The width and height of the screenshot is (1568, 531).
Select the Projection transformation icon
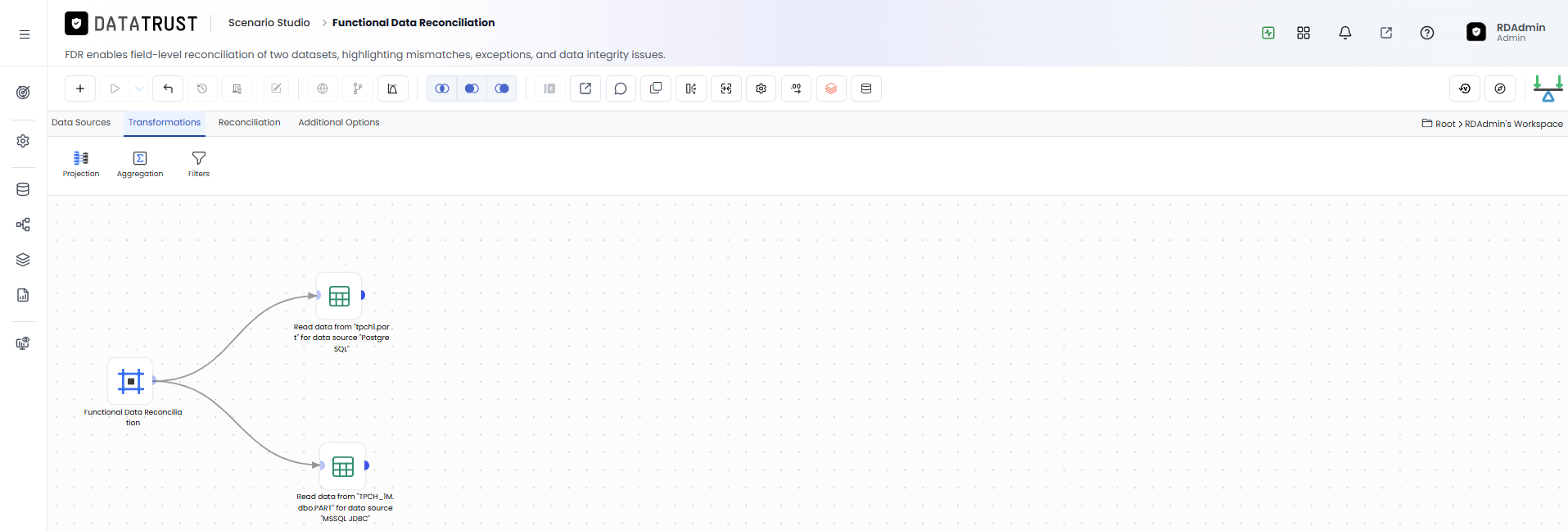[x=81, y=164]
